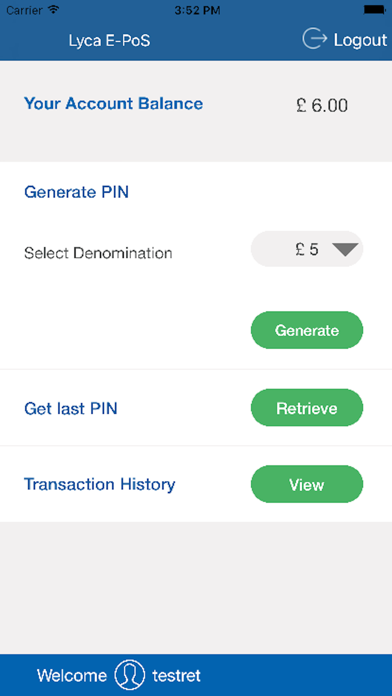Tap the 3:52 PM clock display

[197, 10]
